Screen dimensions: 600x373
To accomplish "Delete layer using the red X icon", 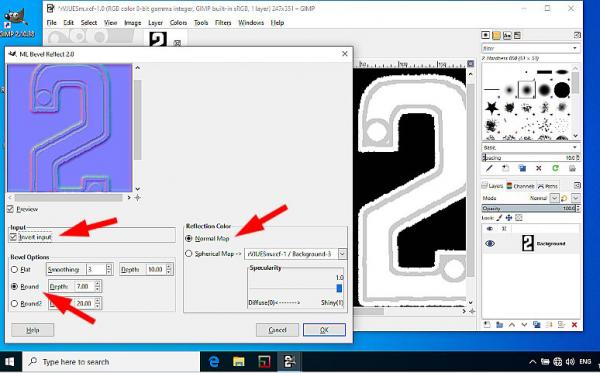I will point(574,325).
